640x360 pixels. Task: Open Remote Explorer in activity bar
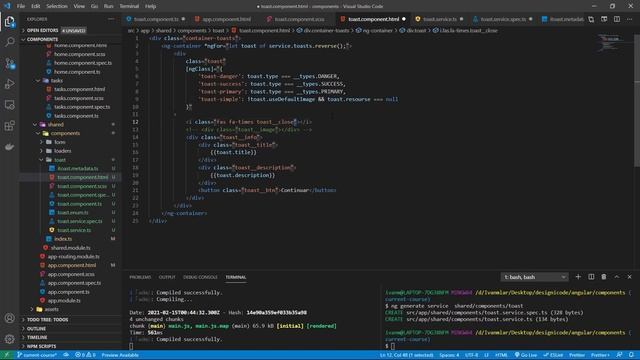click(9, 105)
